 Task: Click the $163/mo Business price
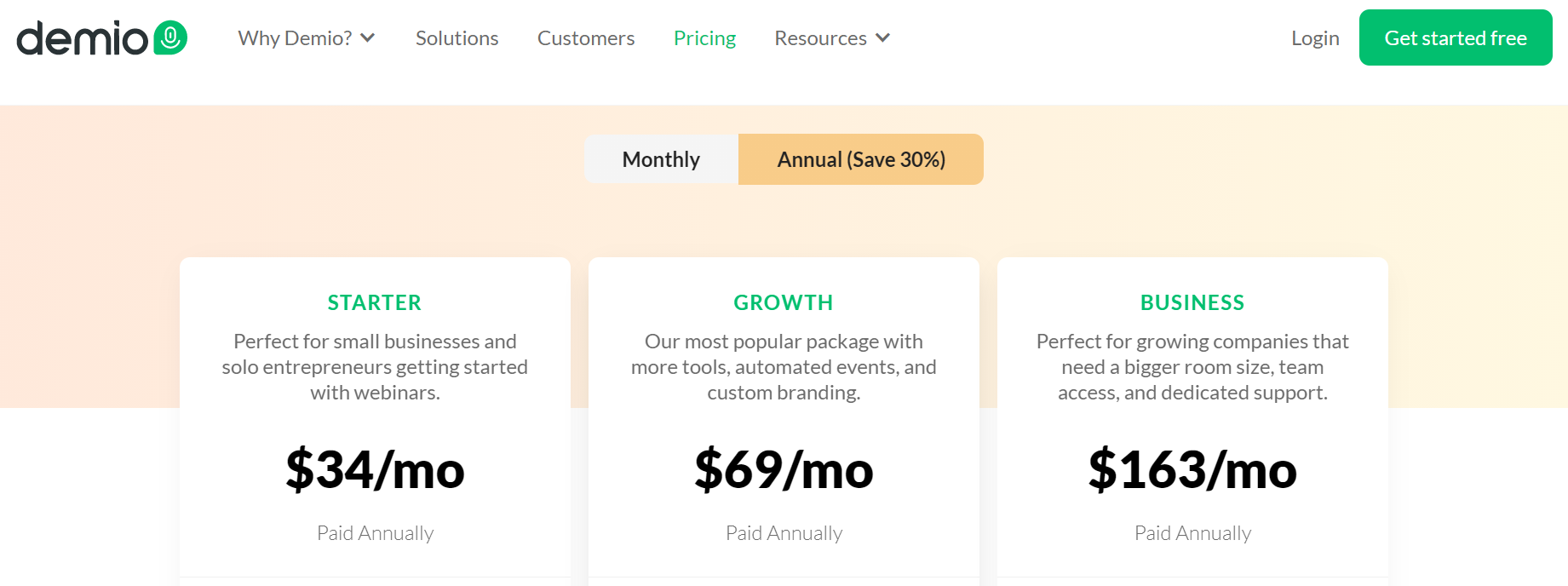pyautogui.click(x=1192, y=469)
